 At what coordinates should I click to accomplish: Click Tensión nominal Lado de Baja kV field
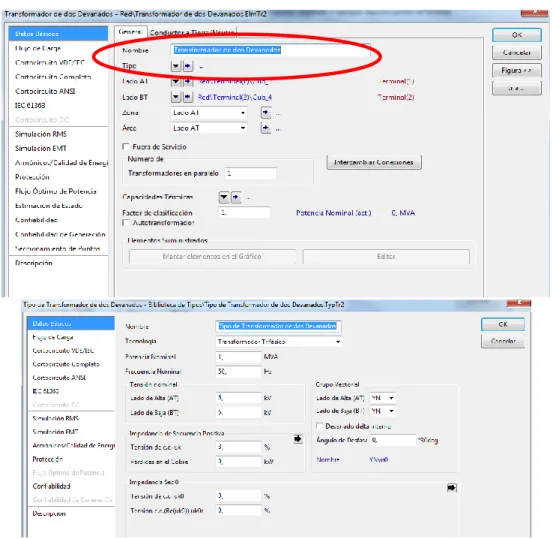(x=238, y=412)
